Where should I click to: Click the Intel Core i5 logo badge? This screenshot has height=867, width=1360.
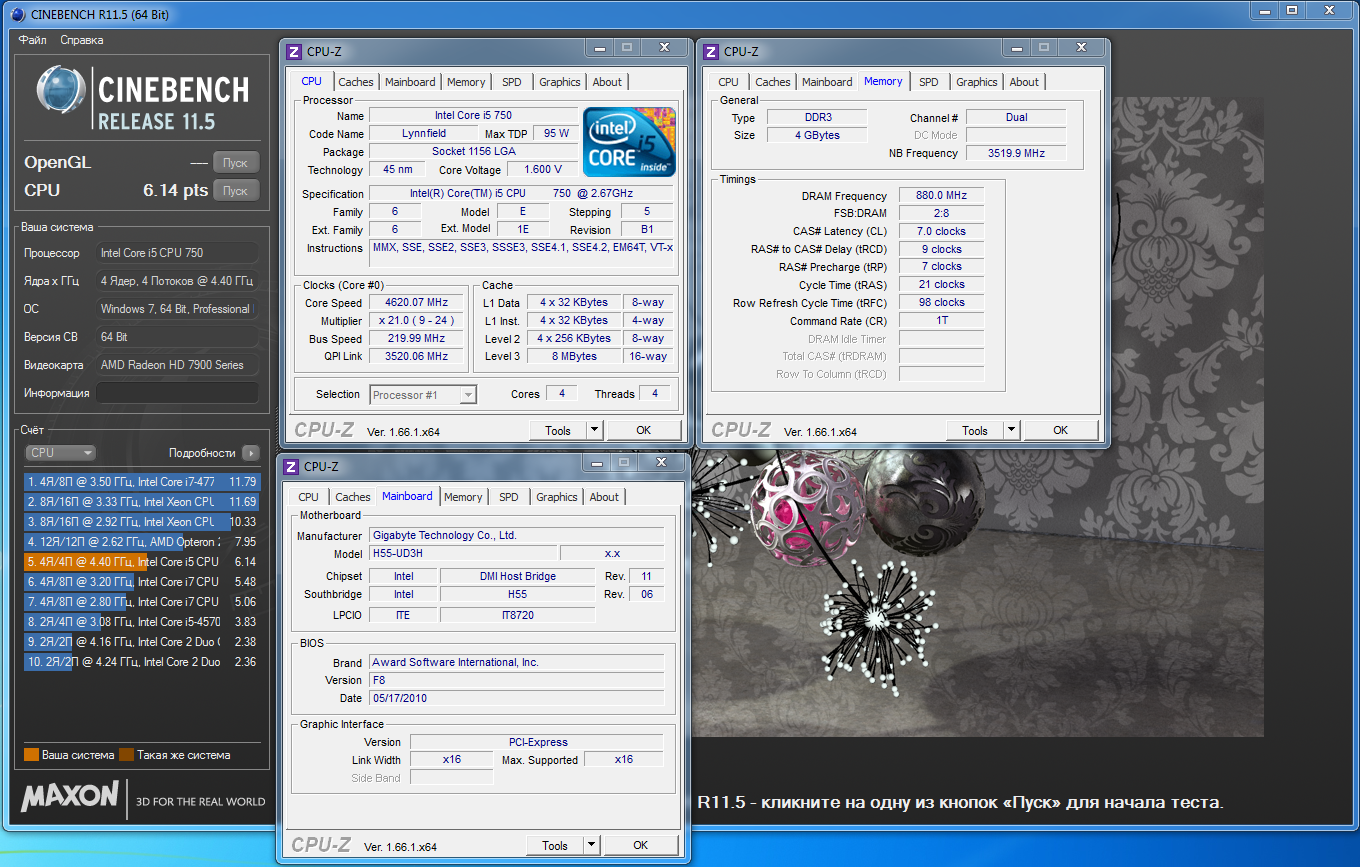629,141
